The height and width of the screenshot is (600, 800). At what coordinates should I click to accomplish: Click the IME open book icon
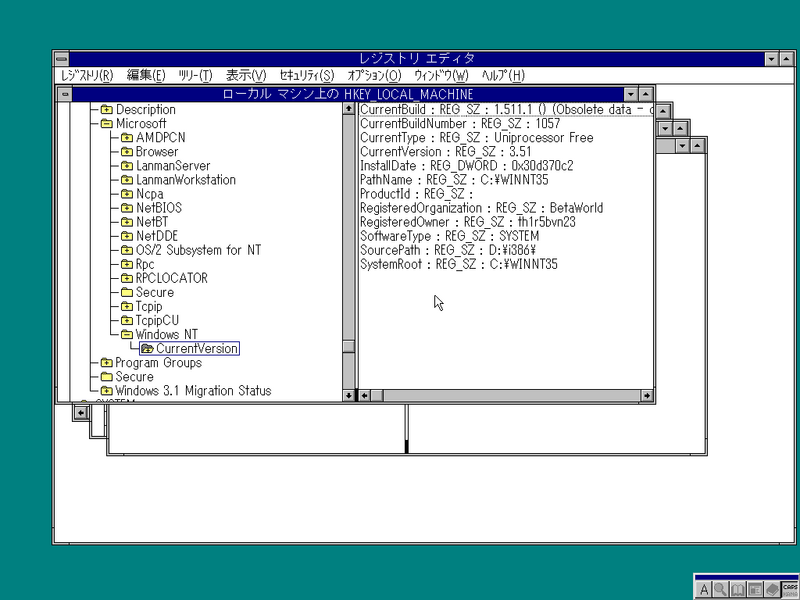(x=738, y=590)
